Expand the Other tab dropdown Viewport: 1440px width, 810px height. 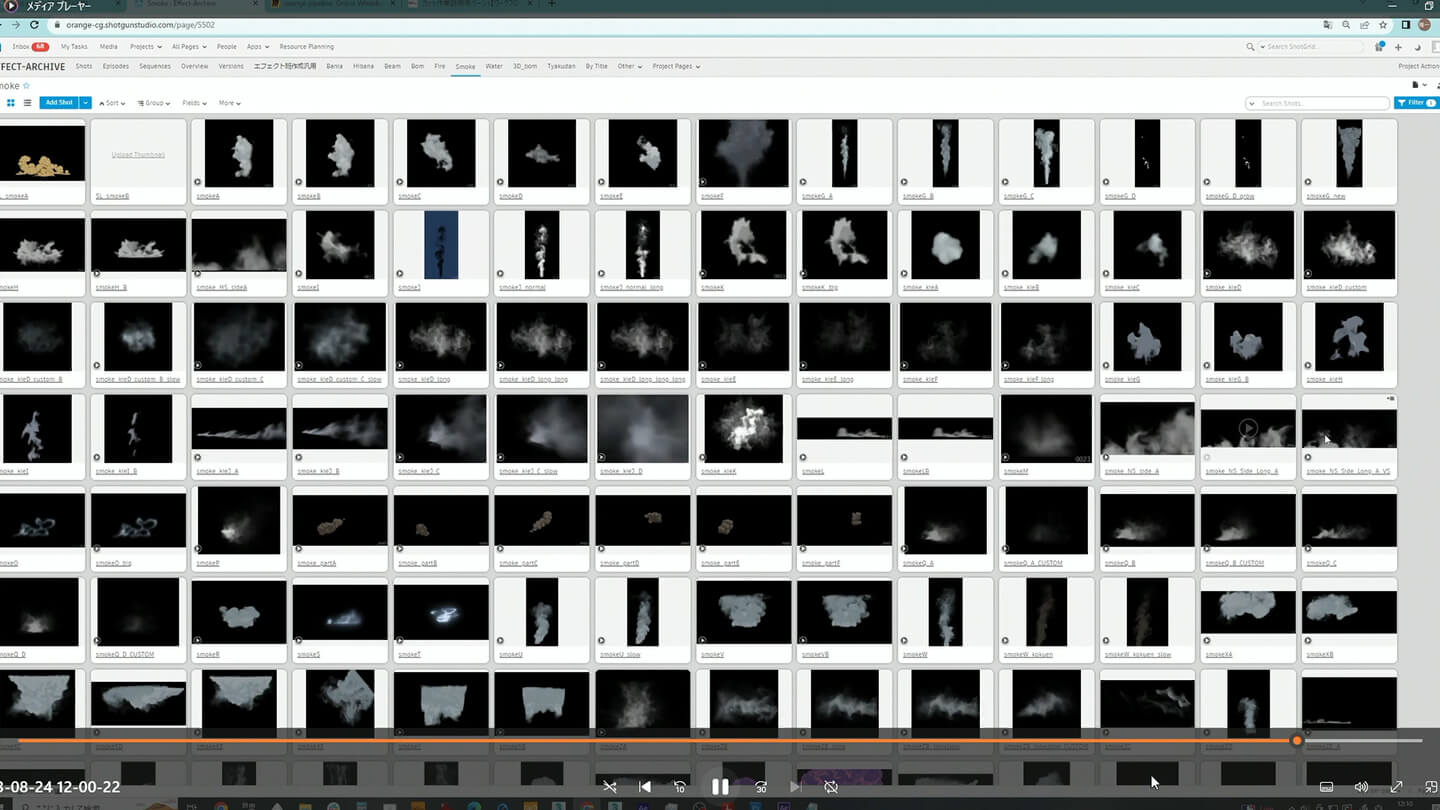pyautogui.click(x=629, y=66)
